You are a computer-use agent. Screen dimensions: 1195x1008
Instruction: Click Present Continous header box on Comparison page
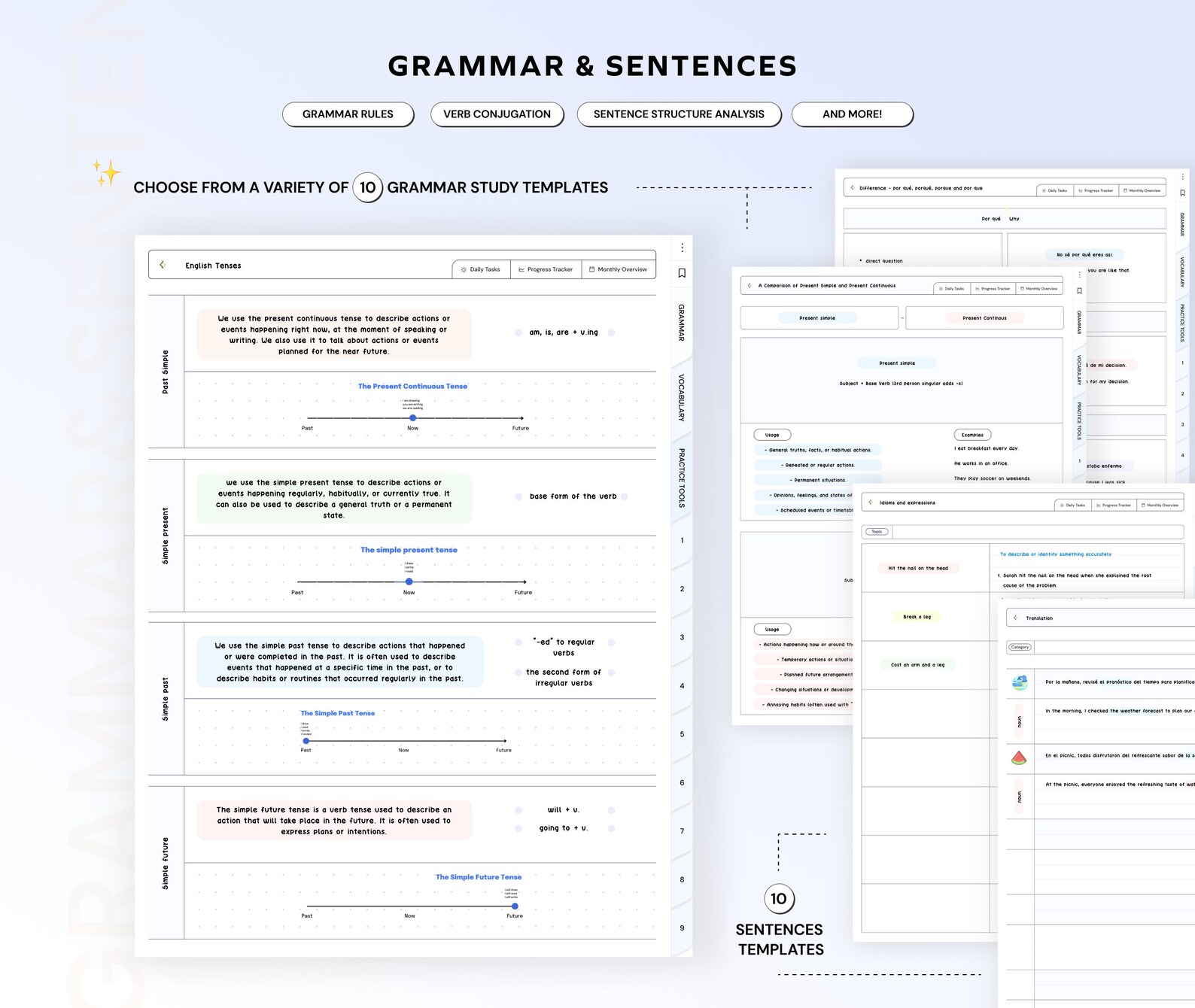coord(984,317)
